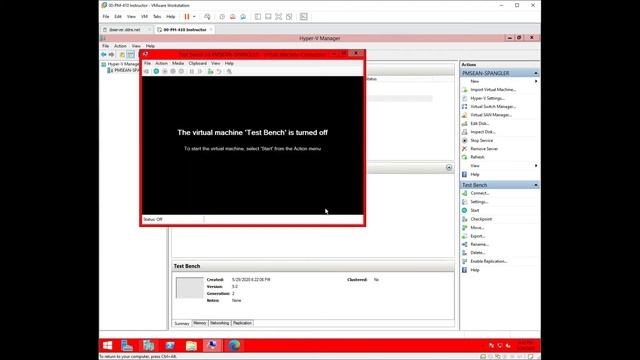The width and height of the screenshot is (640, 360).
Task: Click the Pause icon in VM Connection toolbar
Action: [x=191, y=71]
